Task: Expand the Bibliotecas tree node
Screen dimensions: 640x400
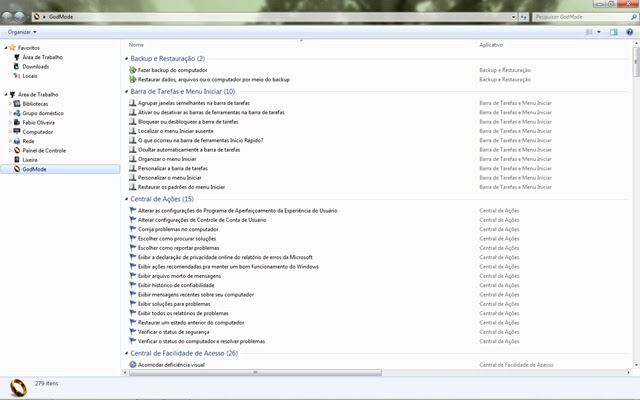Action: click(10, 104)
